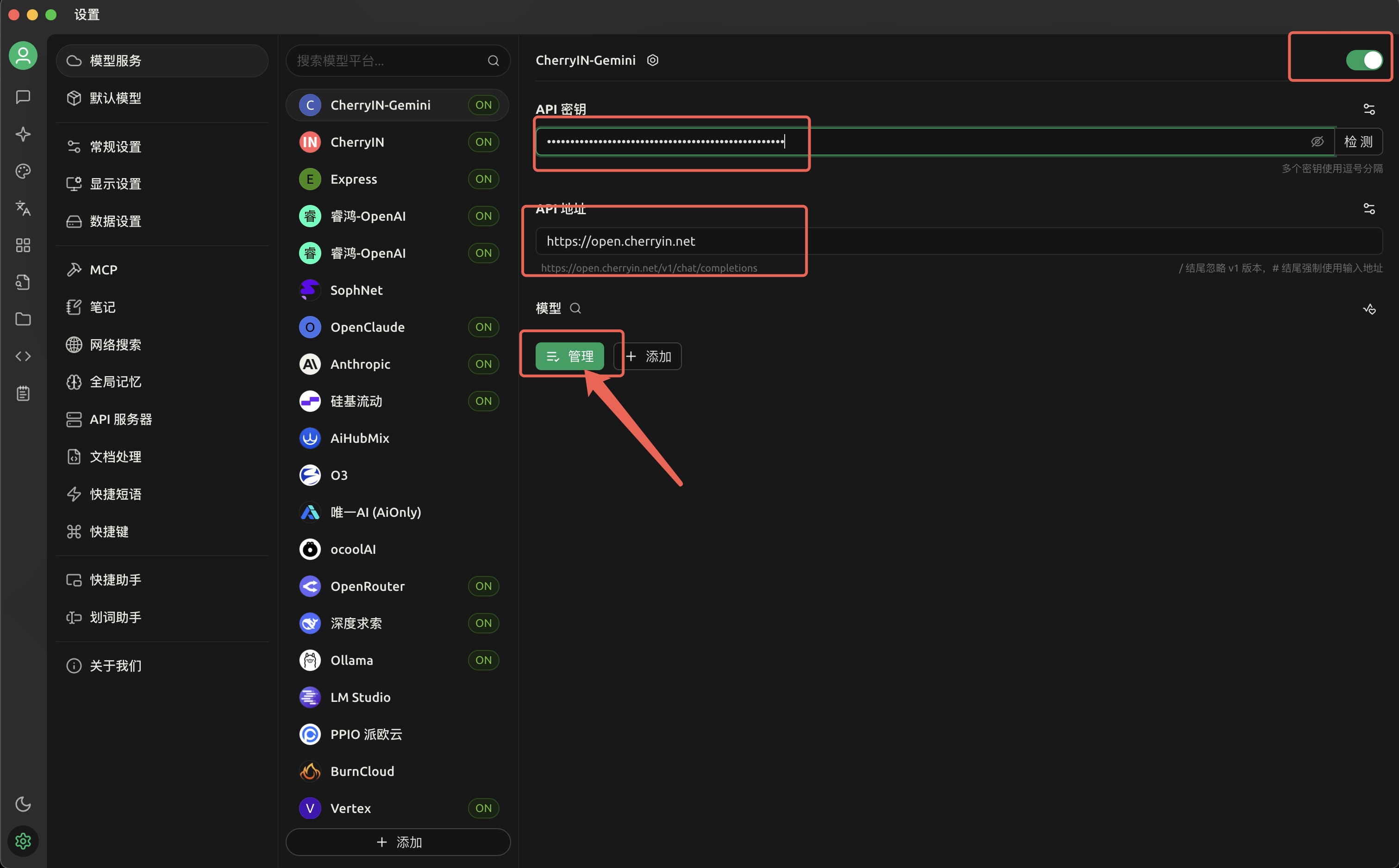Go to 网络搜索 settings page

[115, 344]
